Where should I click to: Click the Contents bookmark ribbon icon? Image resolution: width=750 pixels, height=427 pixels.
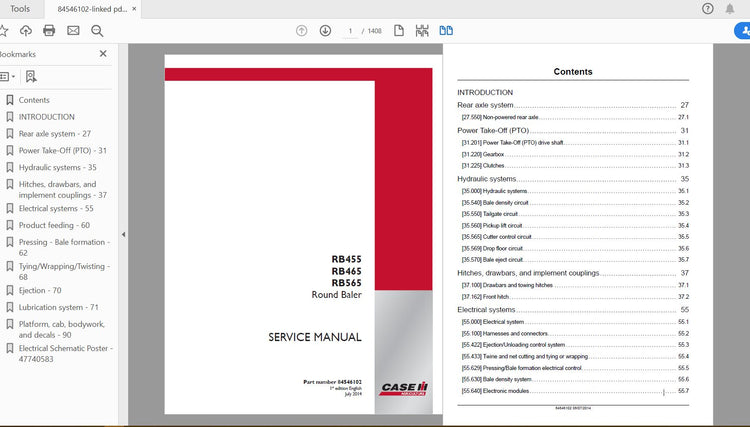tap(10, 100)
